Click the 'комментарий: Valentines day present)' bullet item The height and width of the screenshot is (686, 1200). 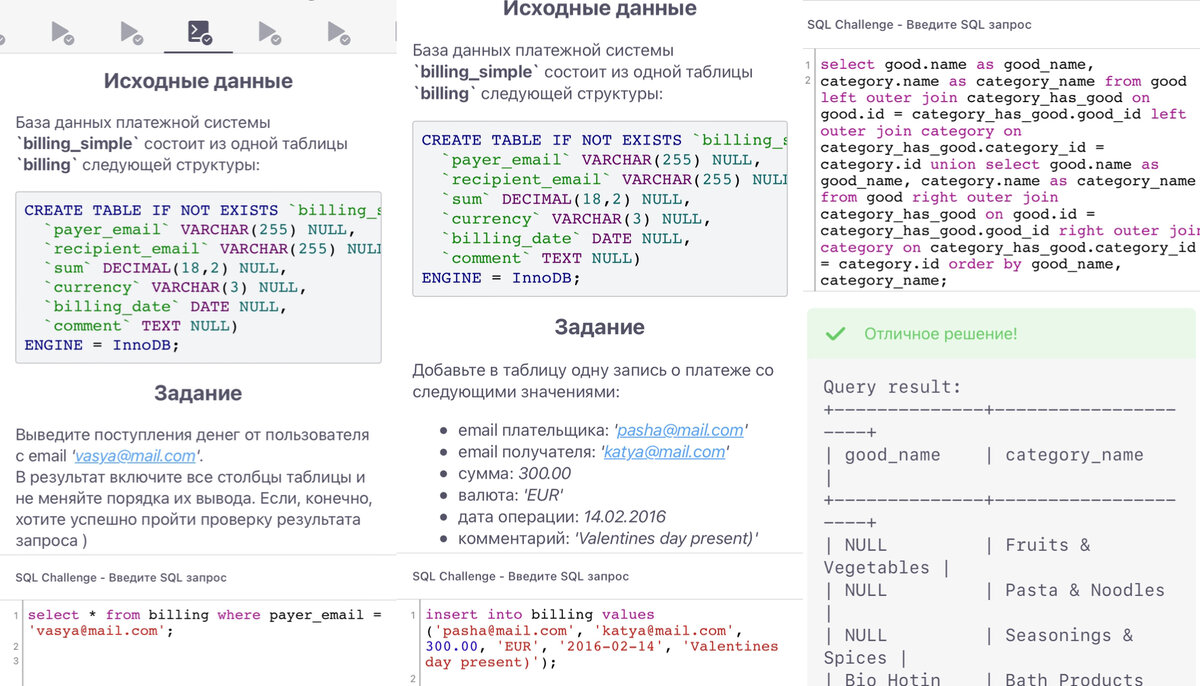pyautogui.click(x=608, y=539)
